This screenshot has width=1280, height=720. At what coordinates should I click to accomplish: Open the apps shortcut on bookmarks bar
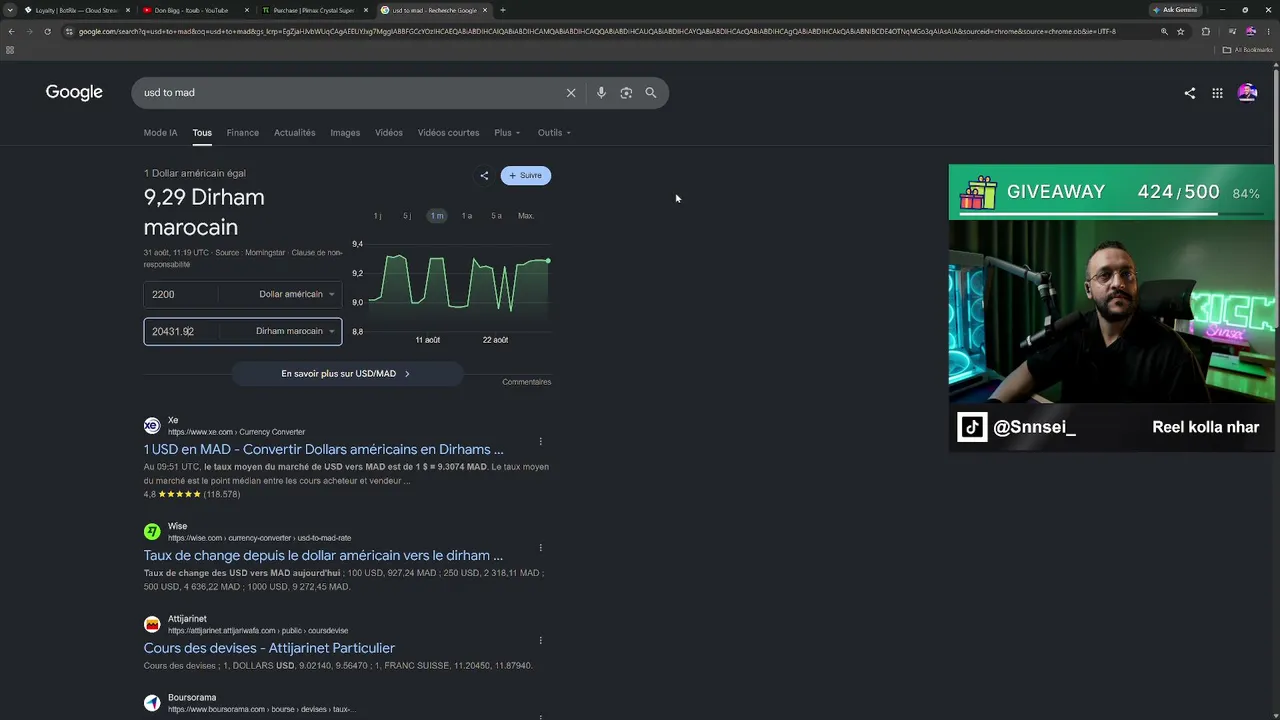[x=10, y=49]
